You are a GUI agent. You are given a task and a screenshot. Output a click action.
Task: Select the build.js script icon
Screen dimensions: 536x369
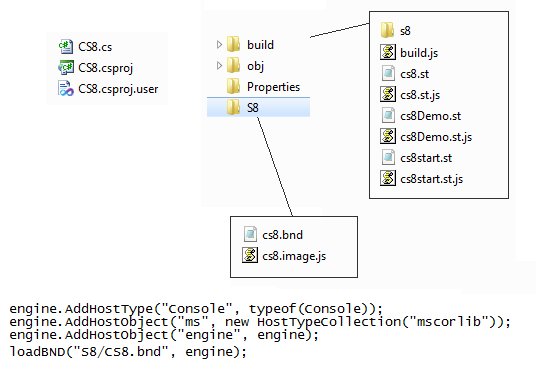coord(388,52)
